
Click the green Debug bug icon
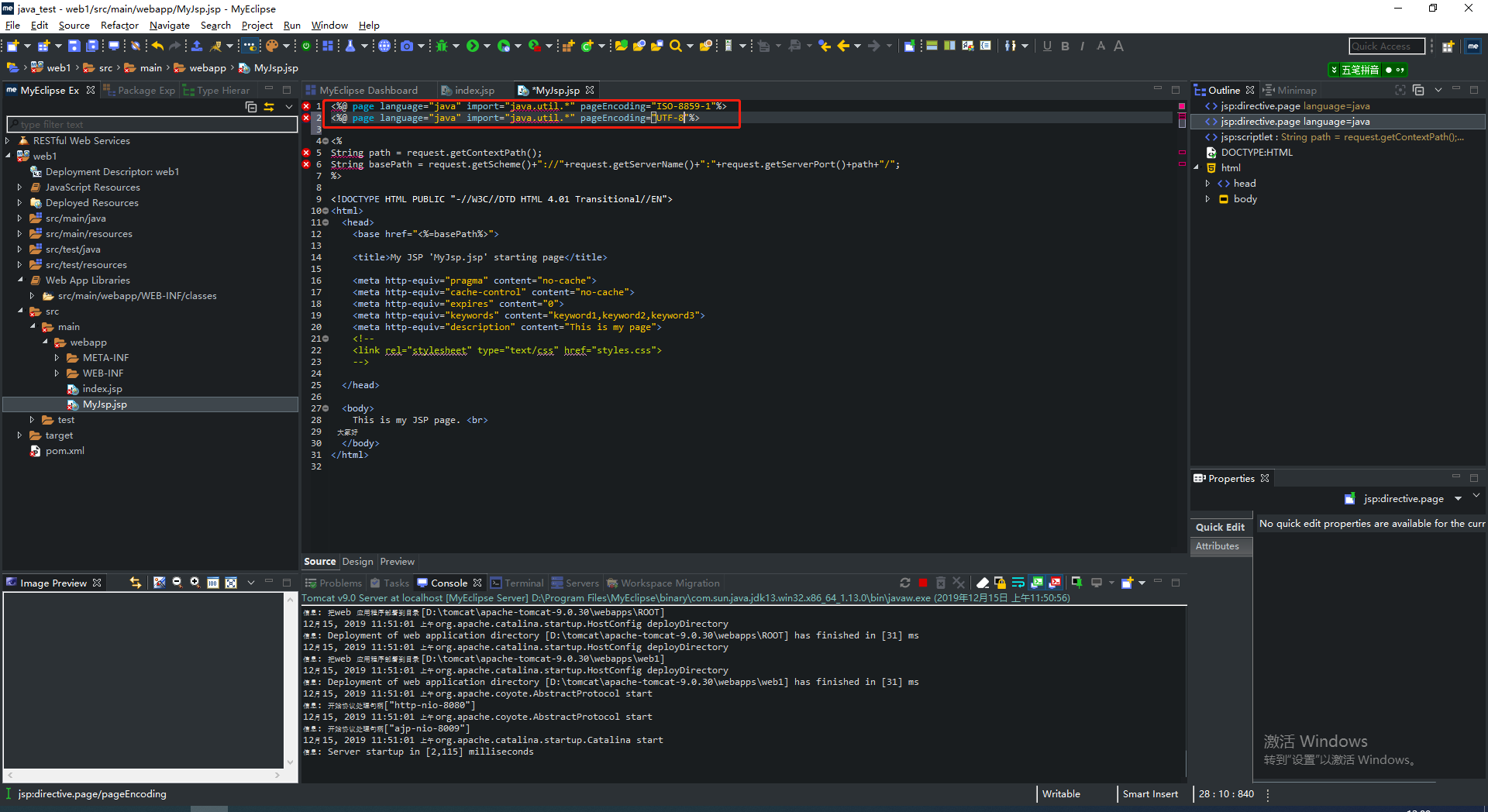coord(442,46)
